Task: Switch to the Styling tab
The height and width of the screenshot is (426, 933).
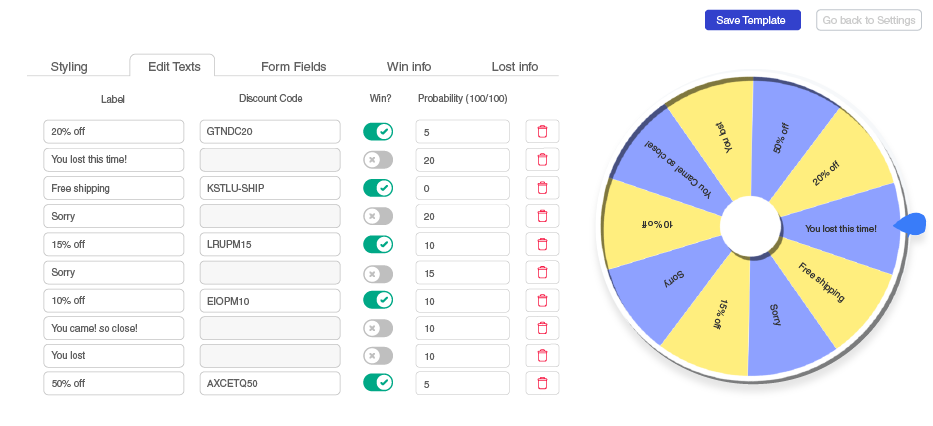Action: click(x=69, y=67)
